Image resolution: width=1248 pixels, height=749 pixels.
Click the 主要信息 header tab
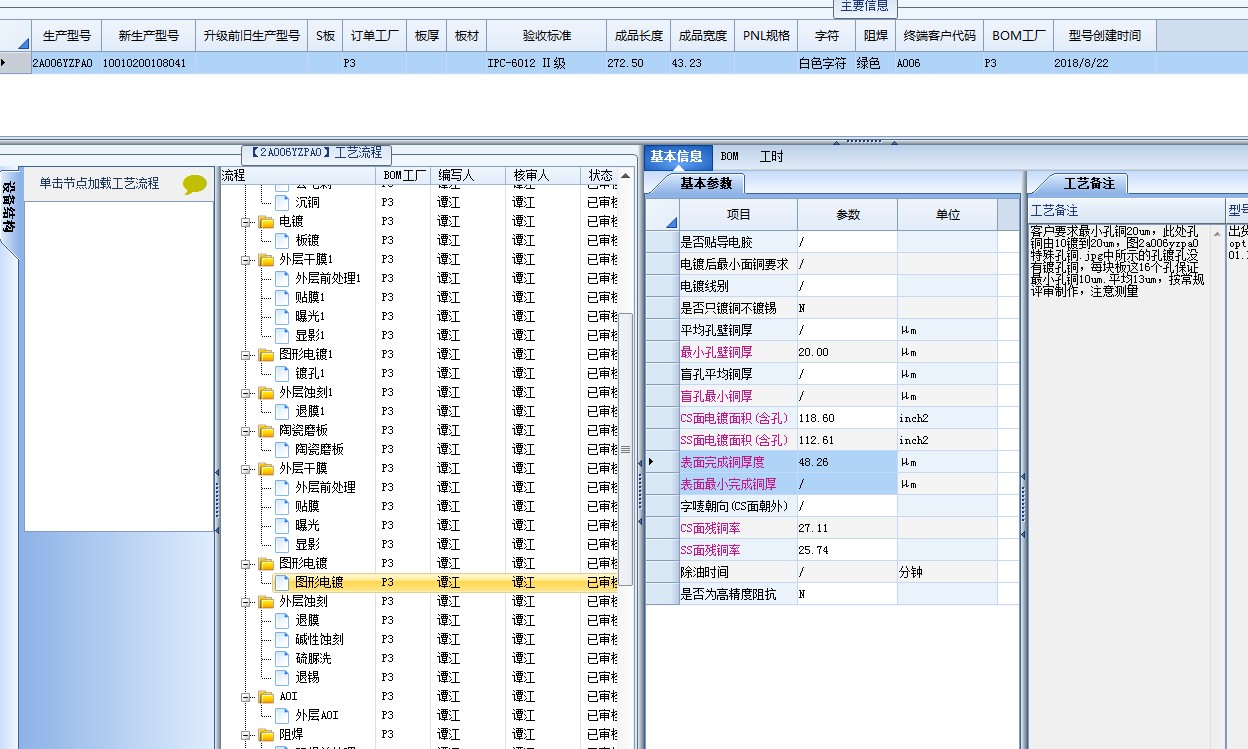click(x=866, y=6)
